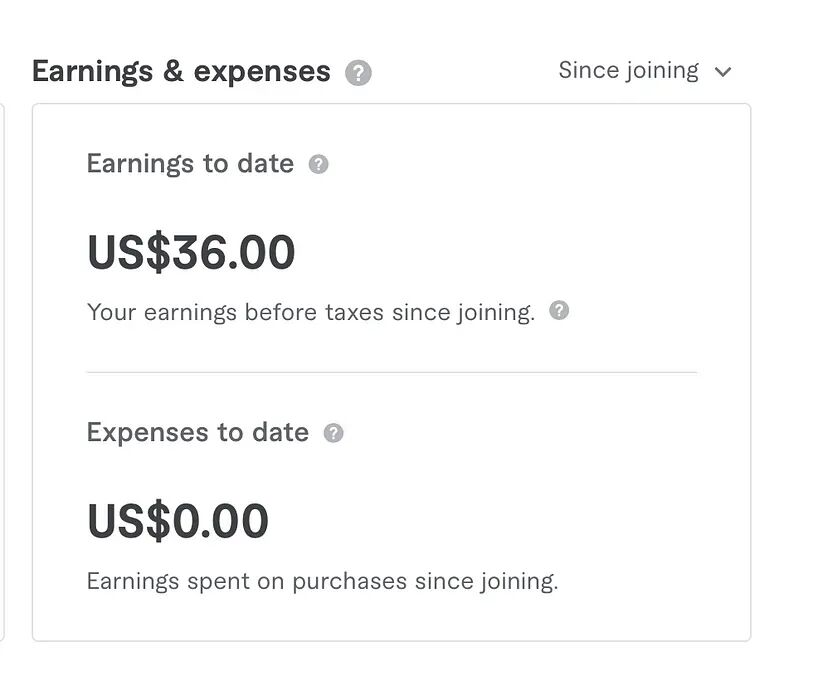Click the Earnings to date label

pos(190,164)
